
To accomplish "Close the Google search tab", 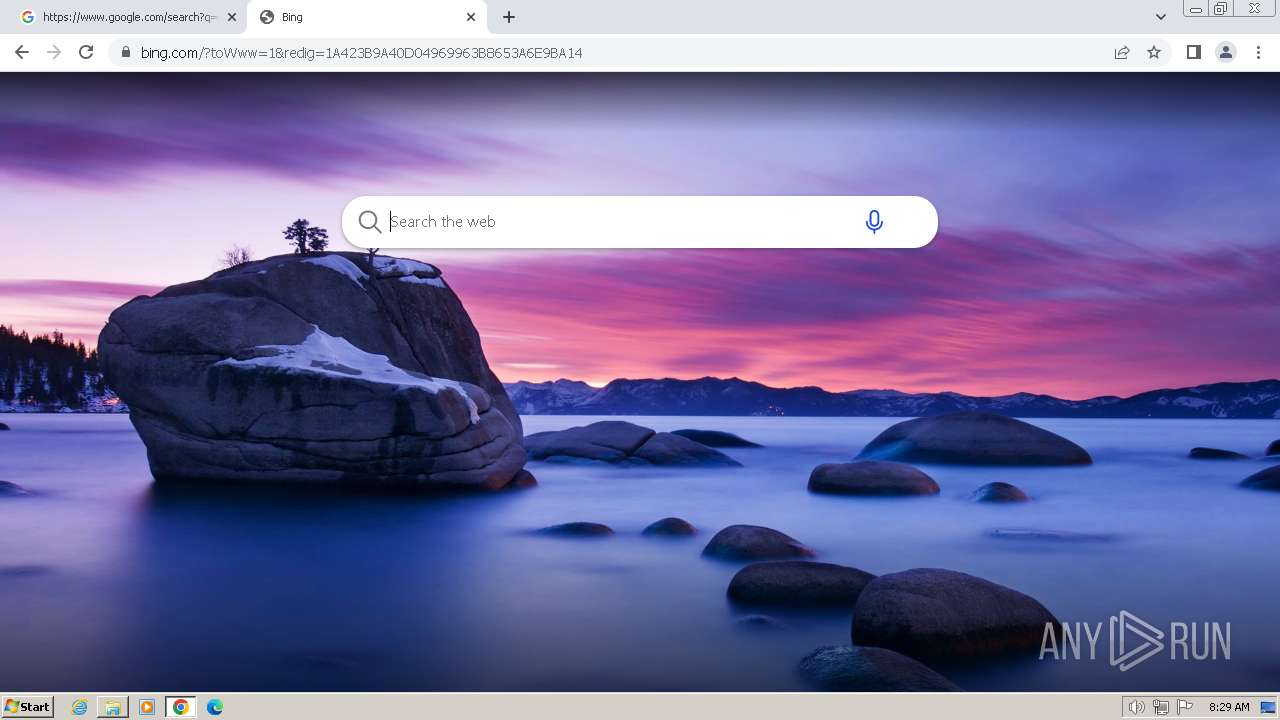I will (232, 17).
